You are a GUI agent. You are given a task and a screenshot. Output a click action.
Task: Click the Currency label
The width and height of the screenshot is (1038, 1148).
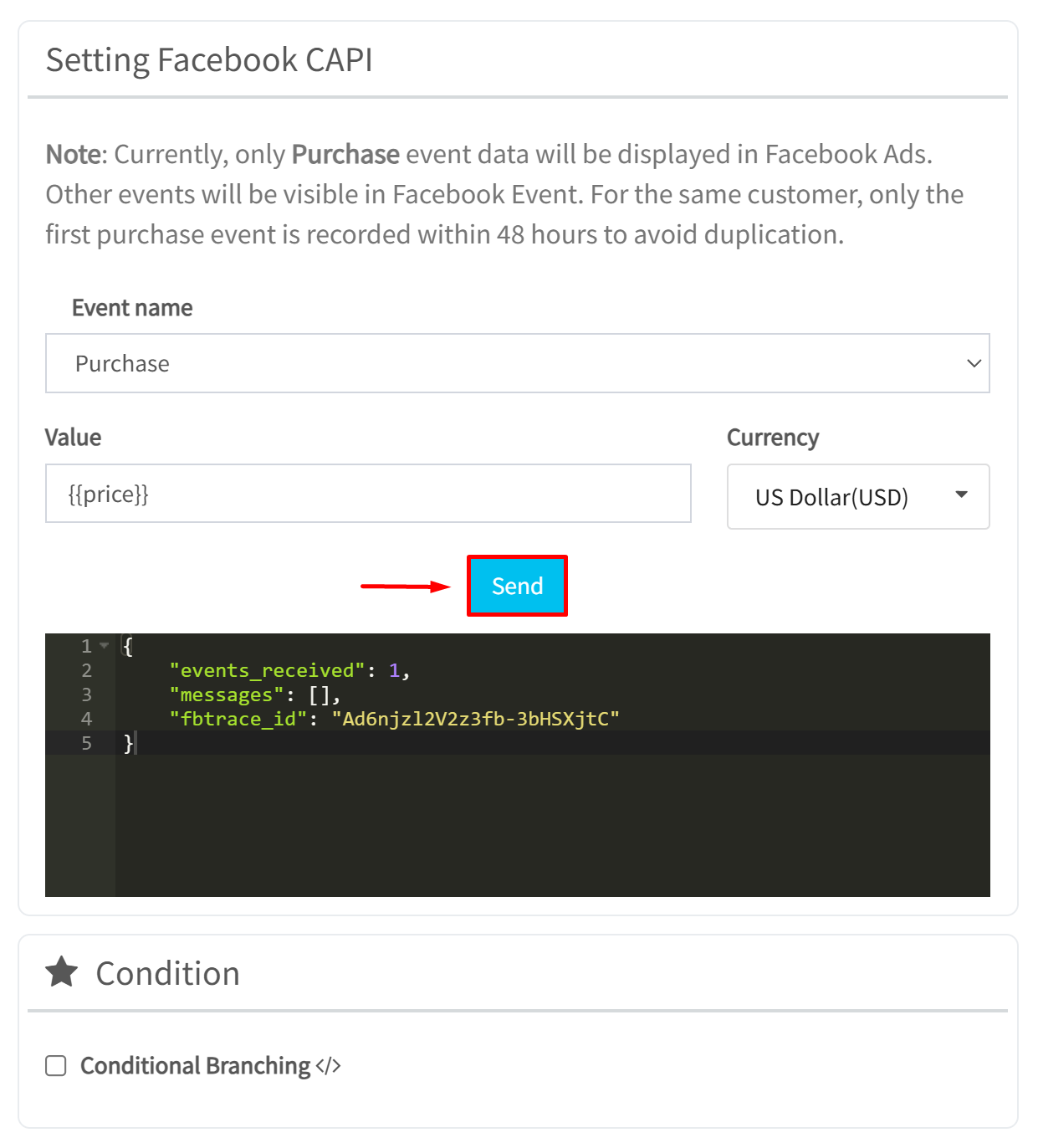coord(773,438)
